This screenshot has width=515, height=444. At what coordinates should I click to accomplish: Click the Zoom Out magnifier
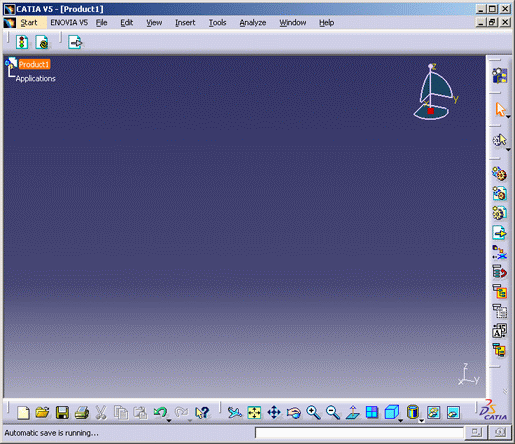333,413
